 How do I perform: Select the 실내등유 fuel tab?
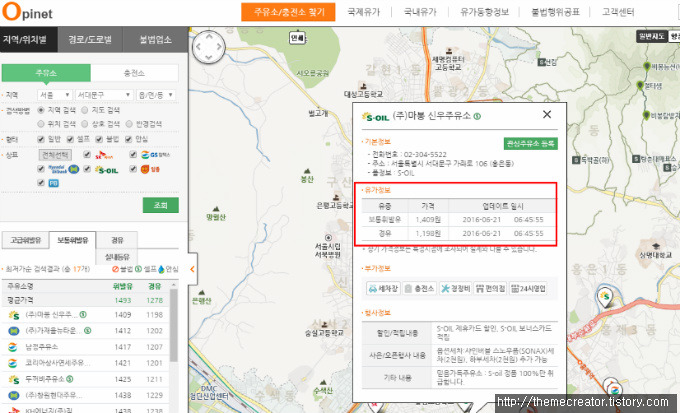point(117,257)
